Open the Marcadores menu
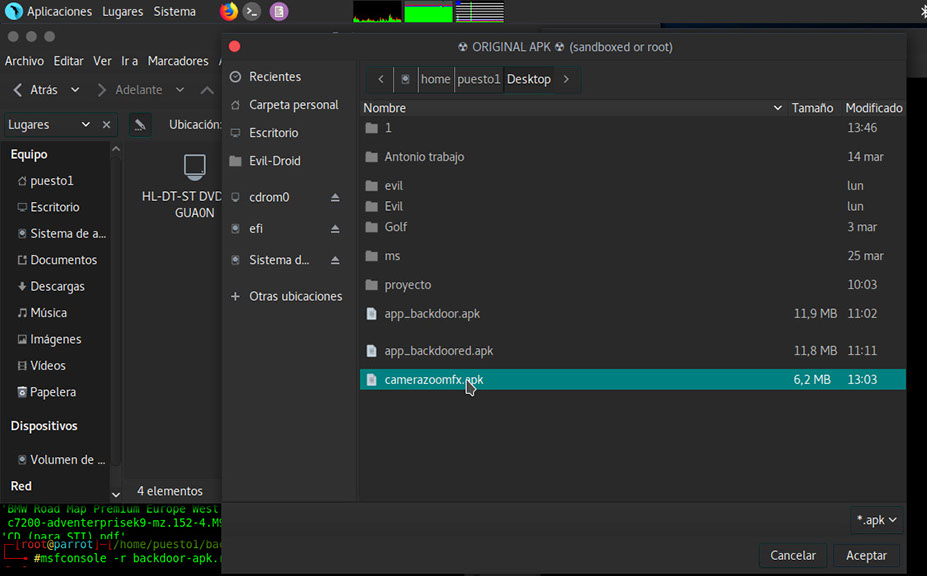 [178, 61]
